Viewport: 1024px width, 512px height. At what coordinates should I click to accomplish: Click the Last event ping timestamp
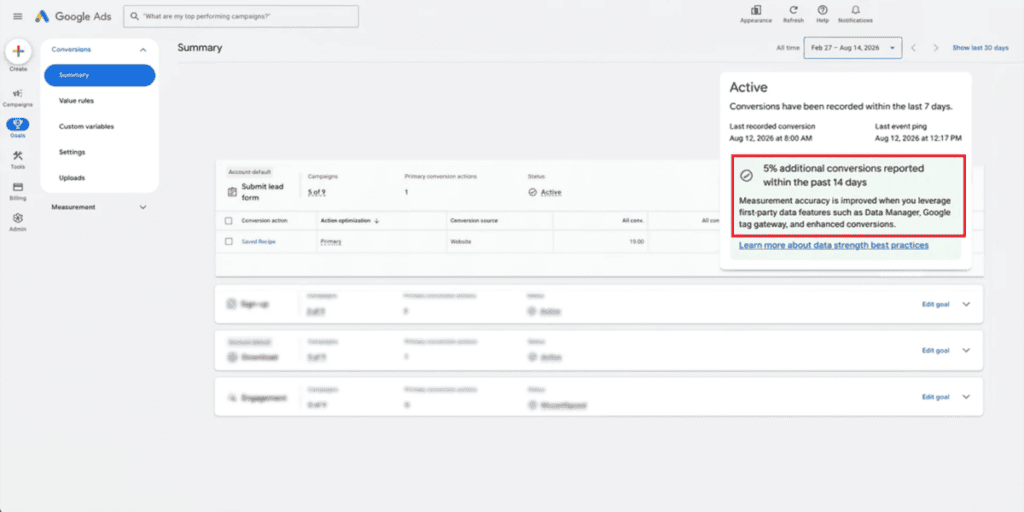pyautogui.click(x=918, y=138)
